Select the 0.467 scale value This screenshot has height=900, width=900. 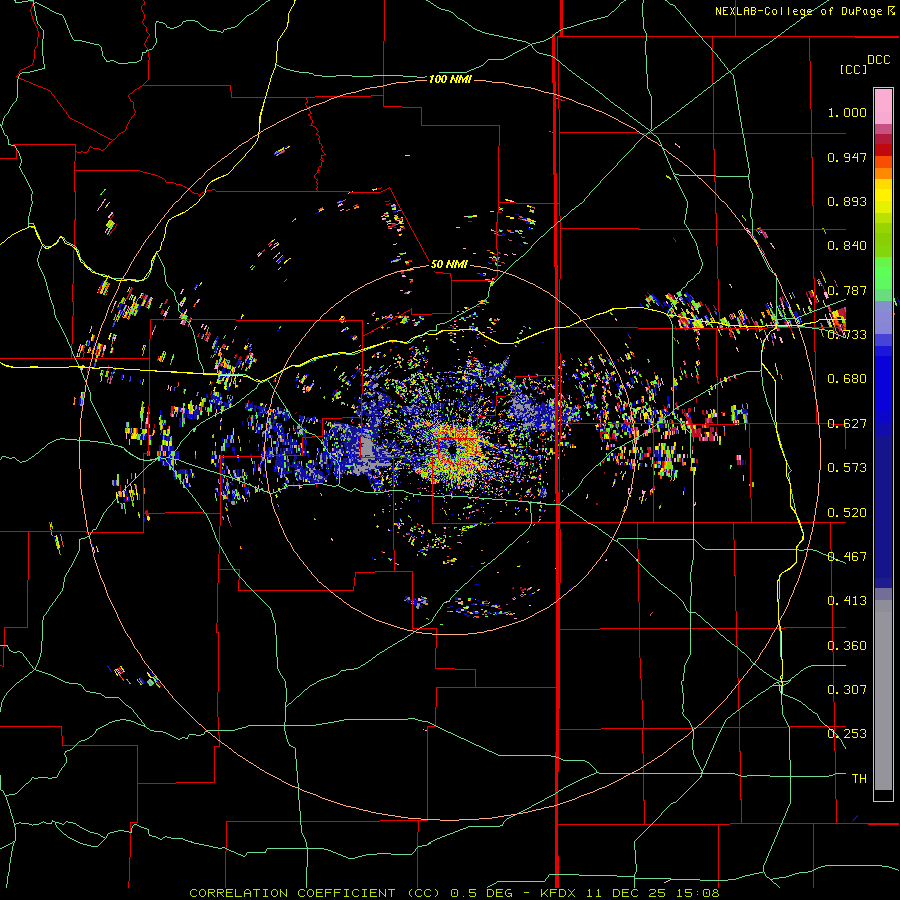(x=847, y=557)
